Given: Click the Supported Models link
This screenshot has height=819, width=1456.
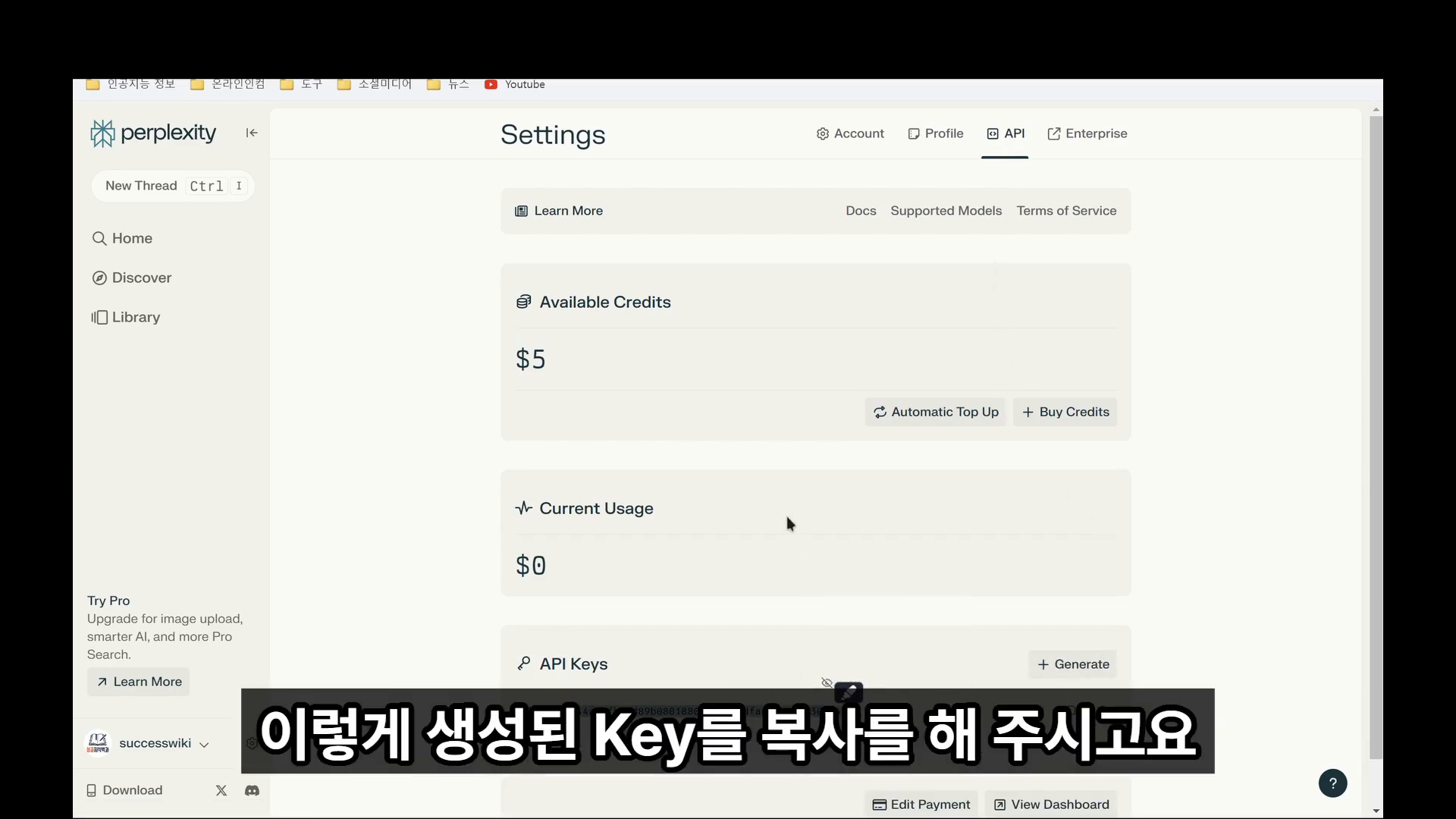Looking at the screenshot, I should click(x=946, y=210).
